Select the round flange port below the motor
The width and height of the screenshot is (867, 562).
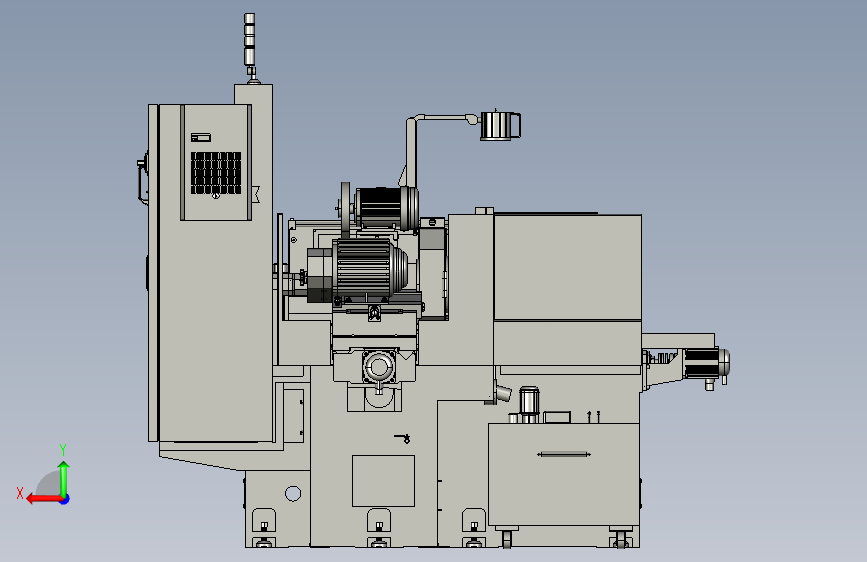pos(378,367)
